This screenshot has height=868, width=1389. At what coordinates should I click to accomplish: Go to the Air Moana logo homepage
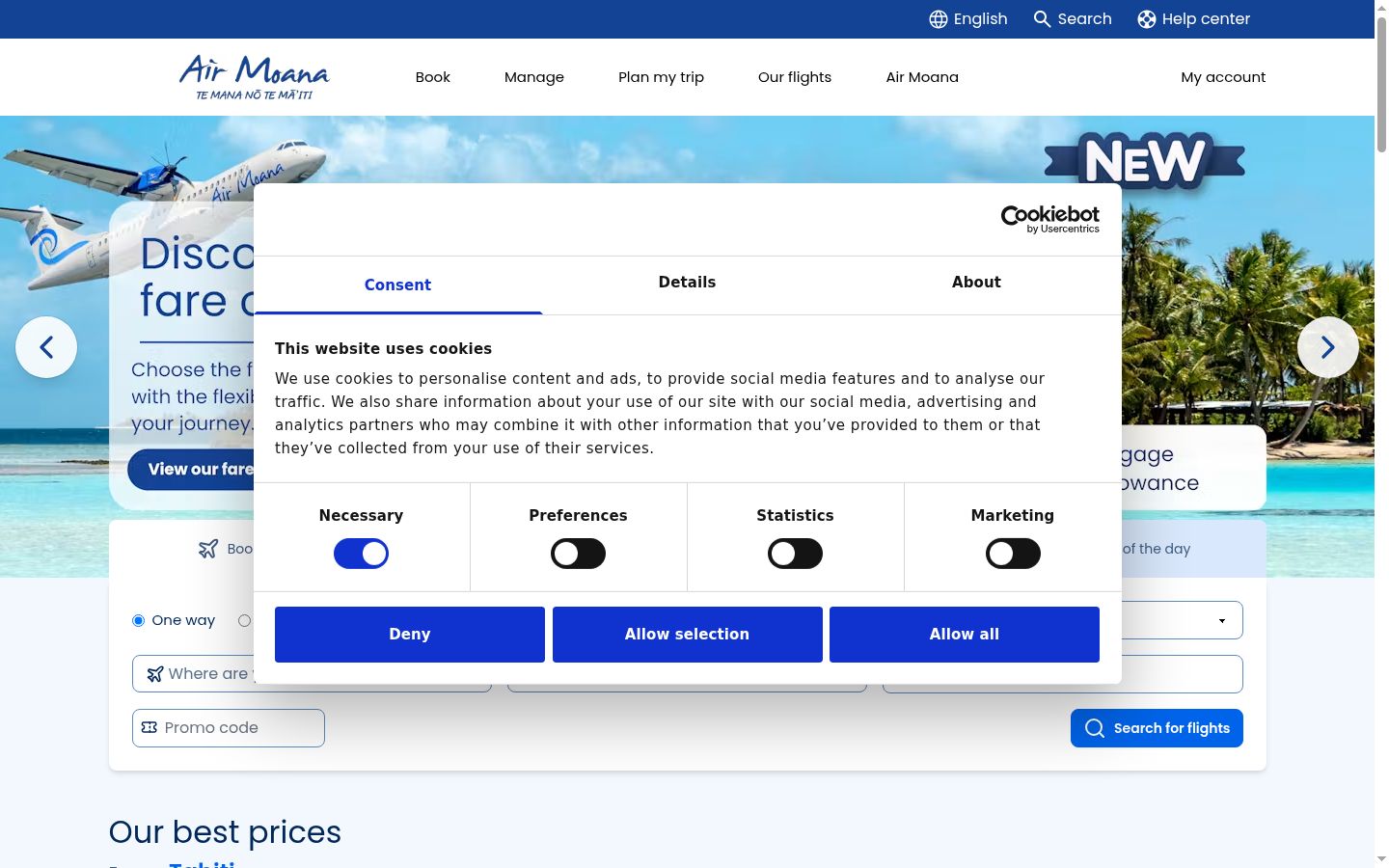click(255, 77)
